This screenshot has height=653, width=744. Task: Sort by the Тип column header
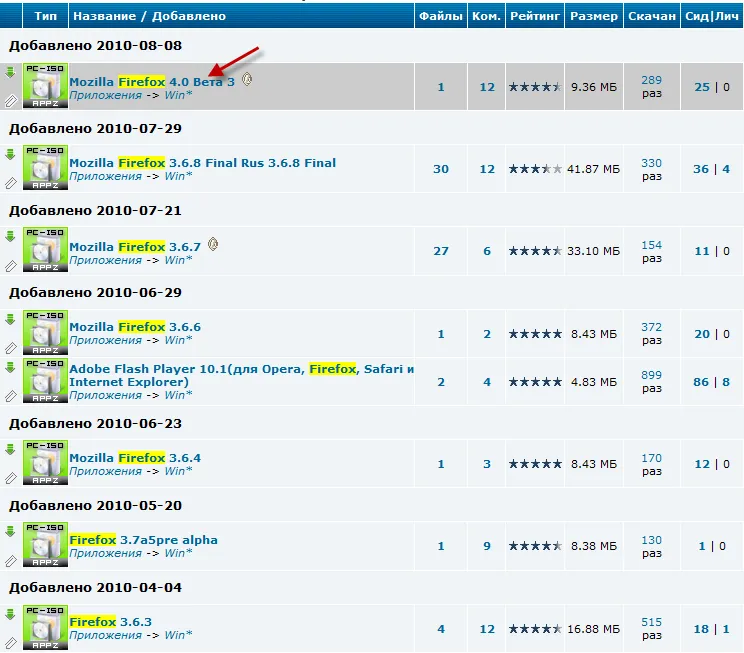point(46,16)
